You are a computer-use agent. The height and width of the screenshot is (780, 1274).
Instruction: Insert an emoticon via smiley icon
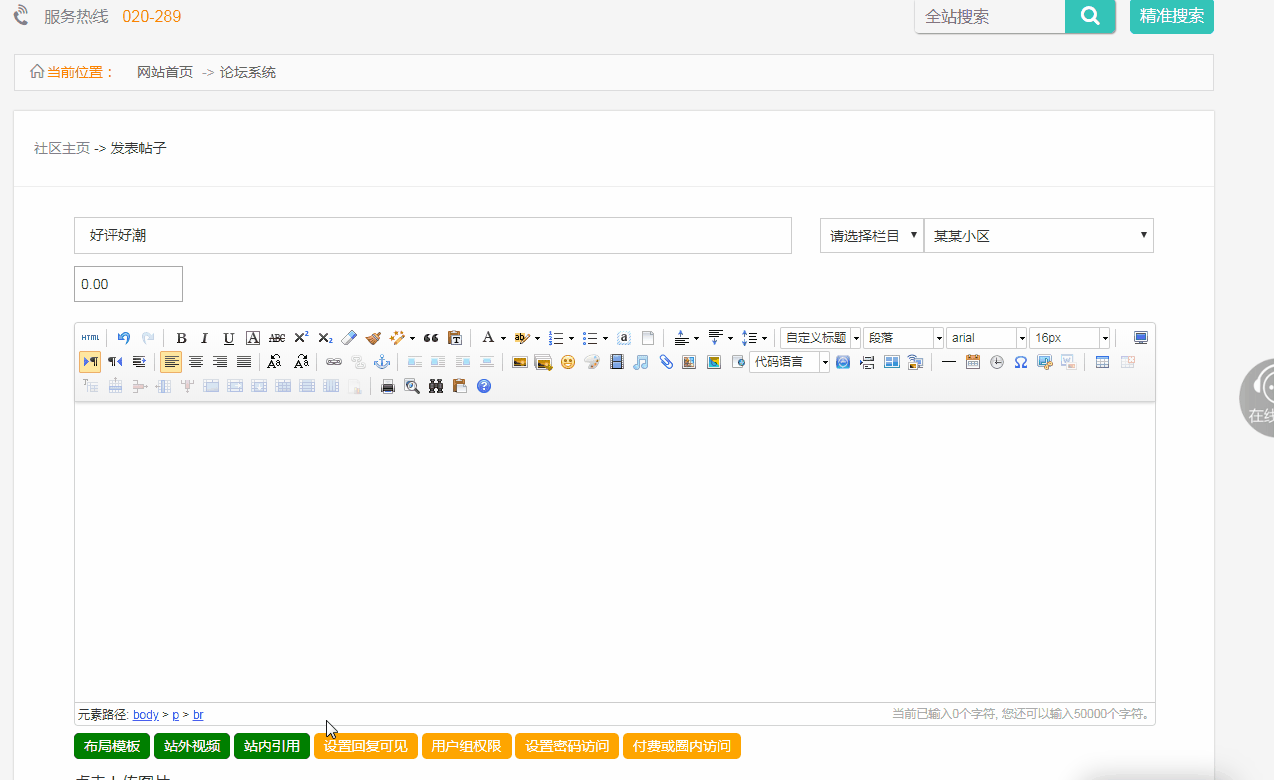pyautogui.click(x=568, y=362)
